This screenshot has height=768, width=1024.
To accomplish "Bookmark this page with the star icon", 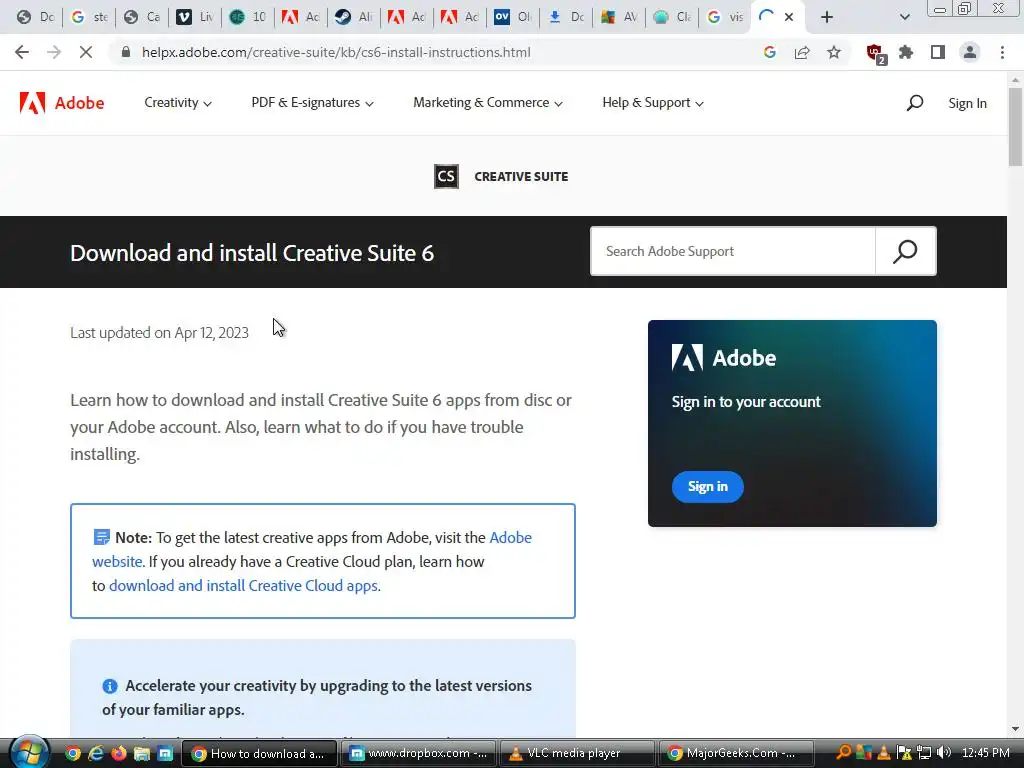I will coord(834,52).
